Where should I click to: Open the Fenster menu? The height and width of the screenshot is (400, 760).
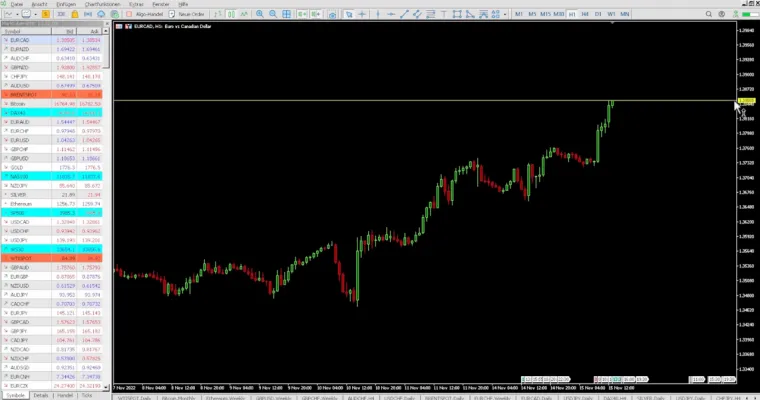coord(160,4)
